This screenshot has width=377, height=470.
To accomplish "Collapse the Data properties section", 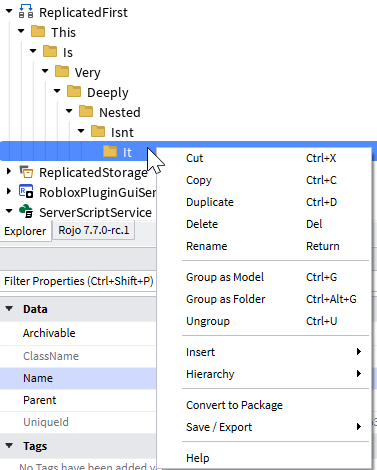I will [9, 309].
